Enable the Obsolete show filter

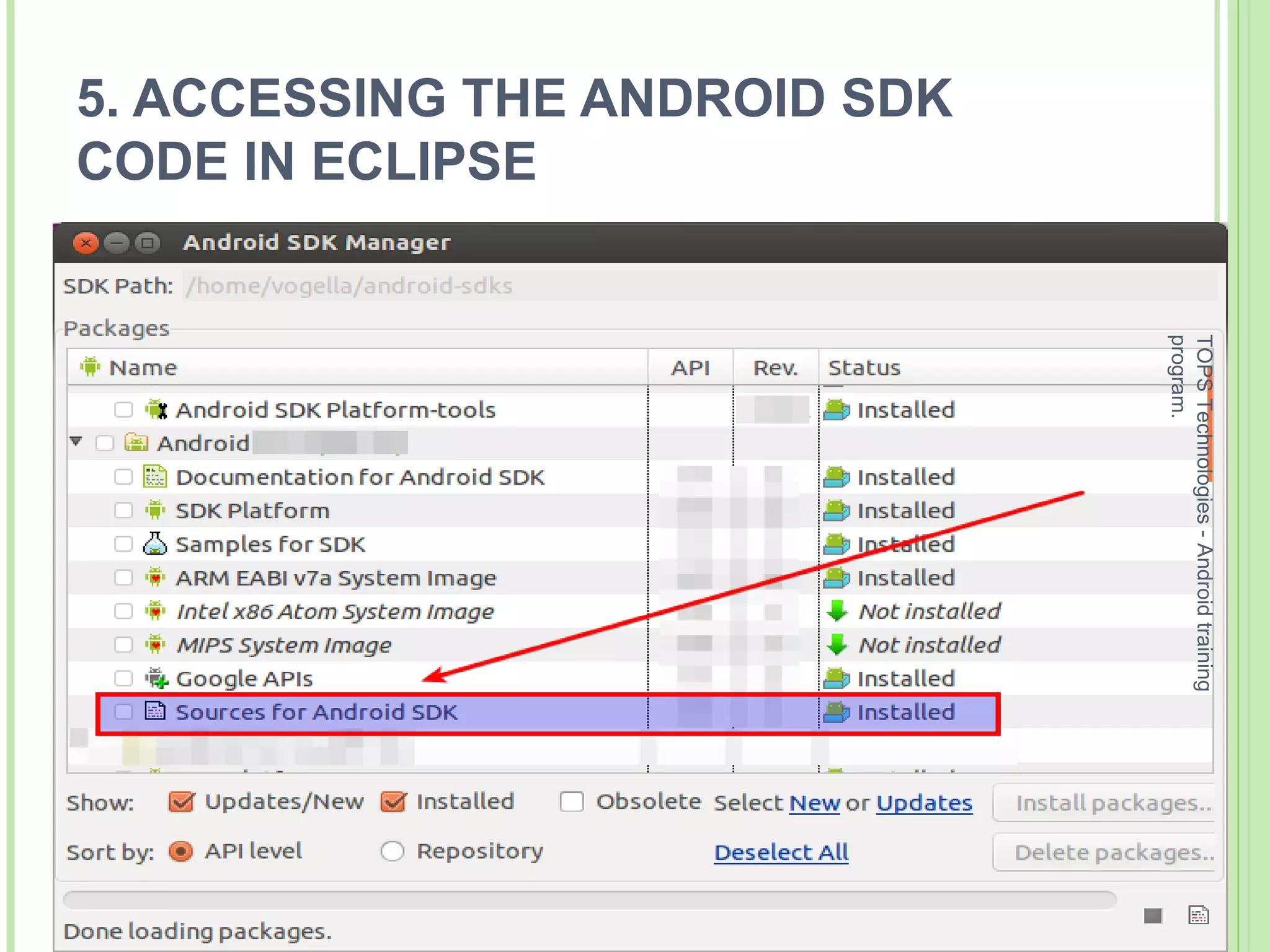(x=571, y=801)
